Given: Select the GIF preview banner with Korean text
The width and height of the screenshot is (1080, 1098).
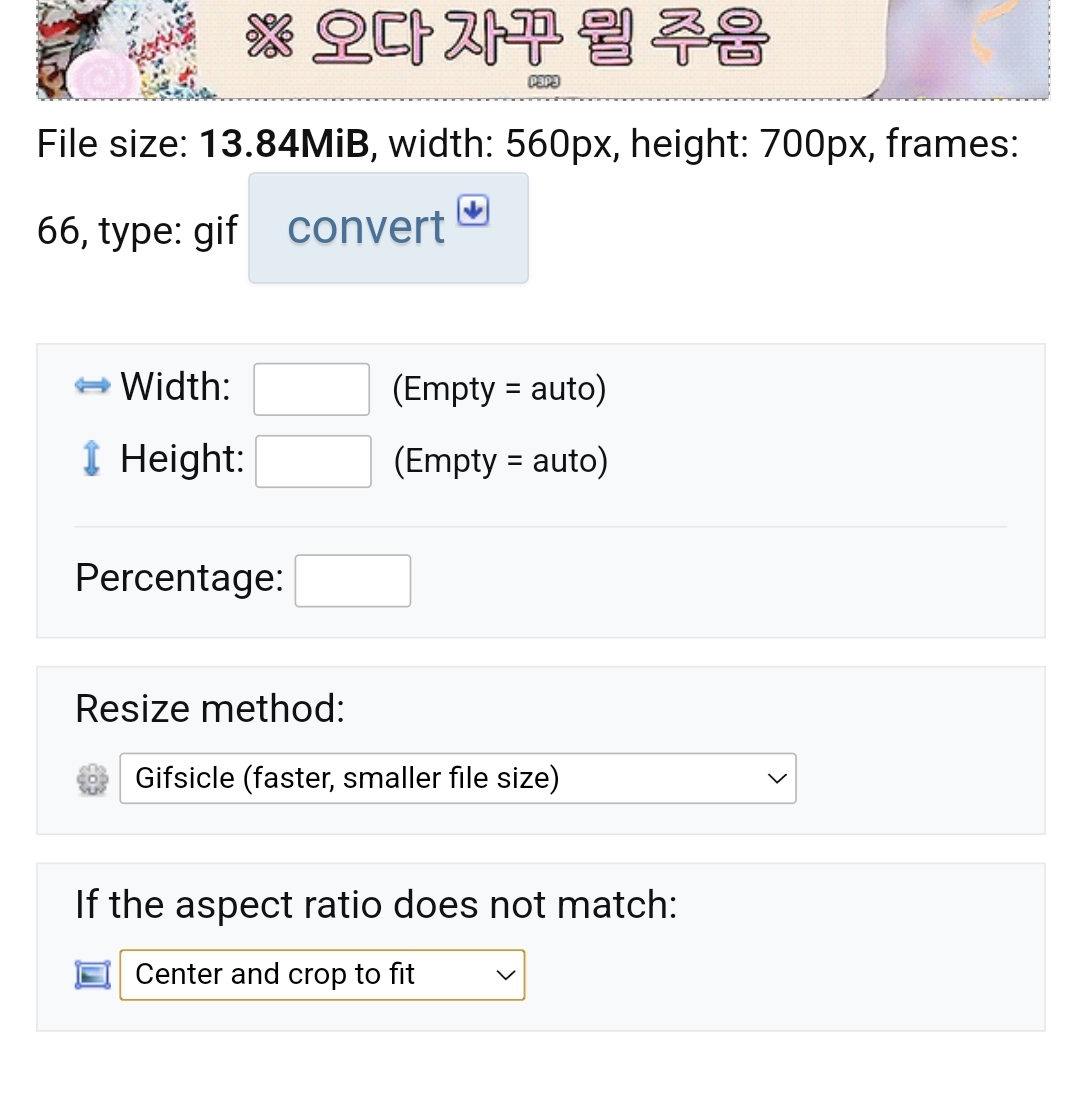Looking at the screenshot, I should point(543,49).
